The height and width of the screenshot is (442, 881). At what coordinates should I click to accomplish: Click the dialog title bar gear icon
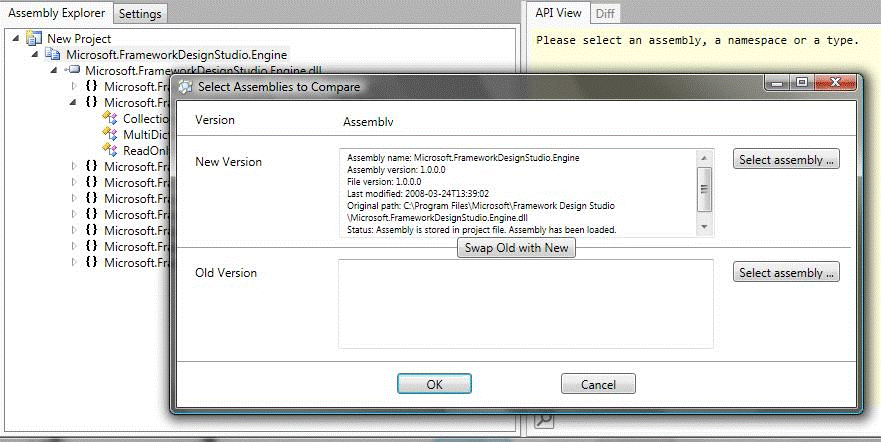(x=185, y=87)
